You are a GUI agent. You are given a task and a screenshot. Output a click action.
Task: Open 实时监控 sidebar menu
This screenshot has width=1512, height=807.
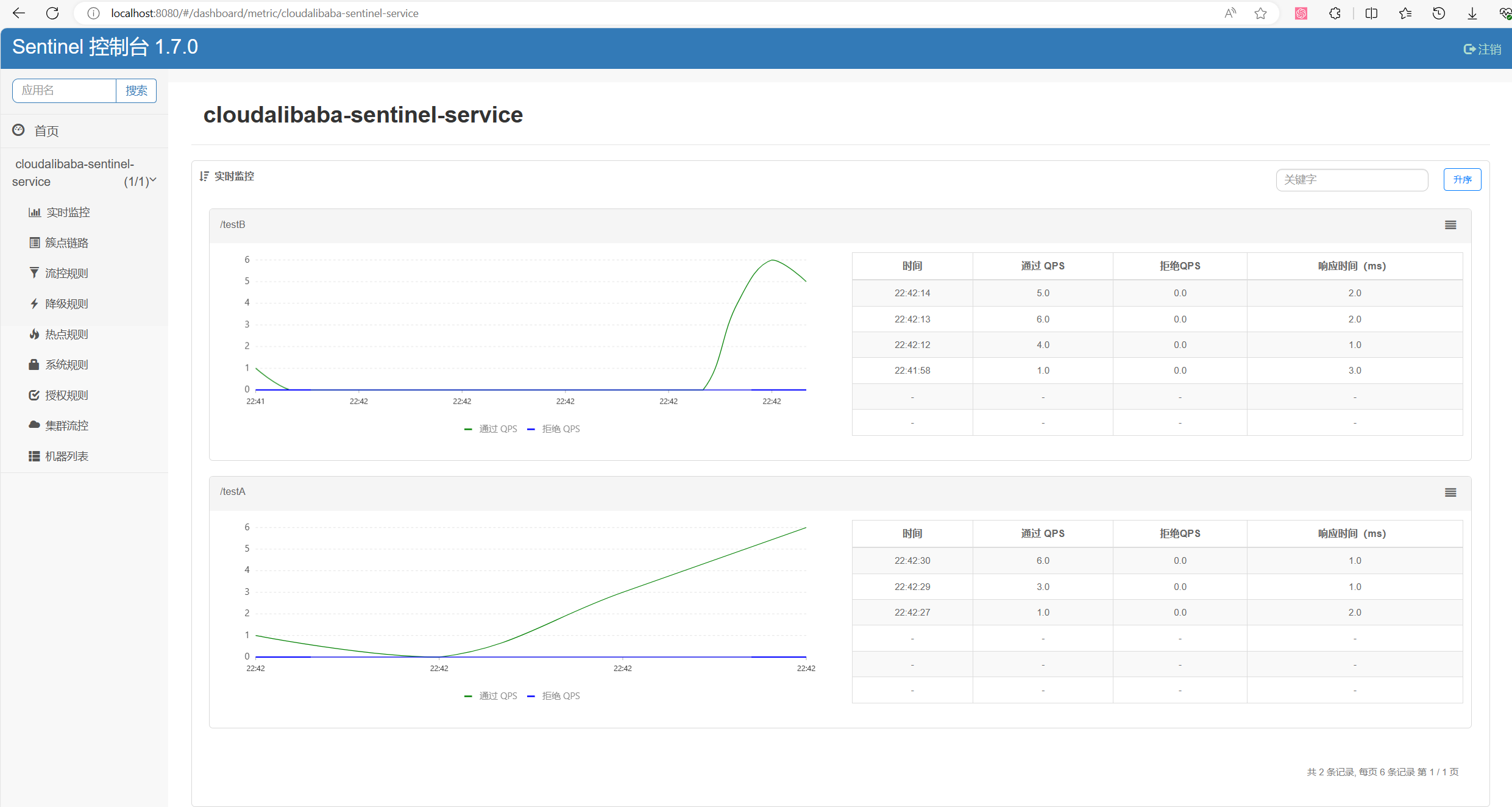coord(68,212)
